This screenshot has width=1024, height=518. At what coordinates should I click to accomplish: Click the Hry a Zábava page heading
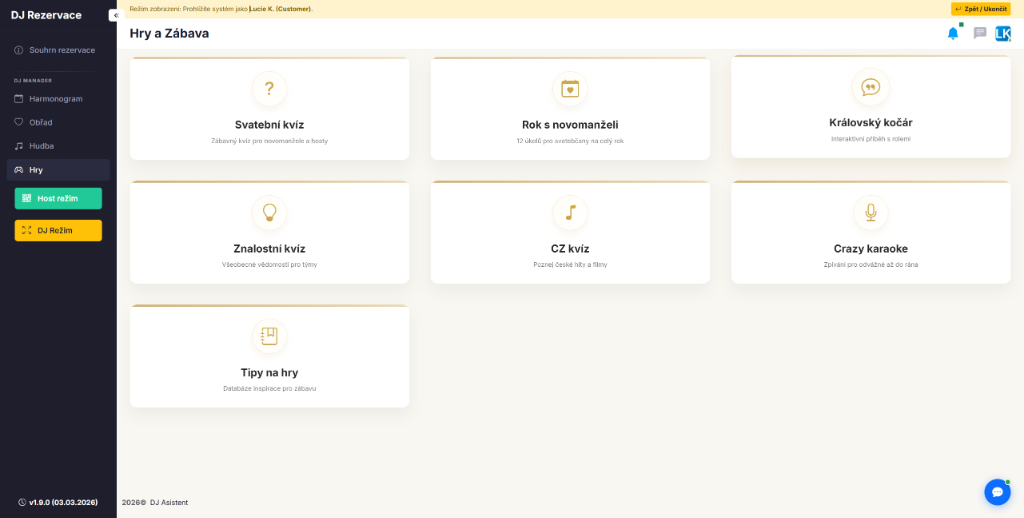[169, 33]
